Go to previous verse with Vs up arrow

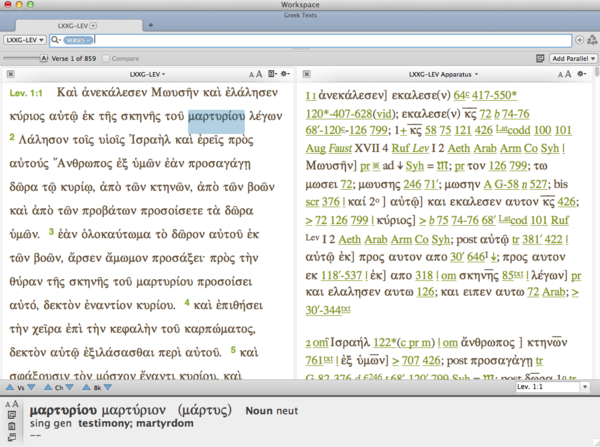(10, 387)
